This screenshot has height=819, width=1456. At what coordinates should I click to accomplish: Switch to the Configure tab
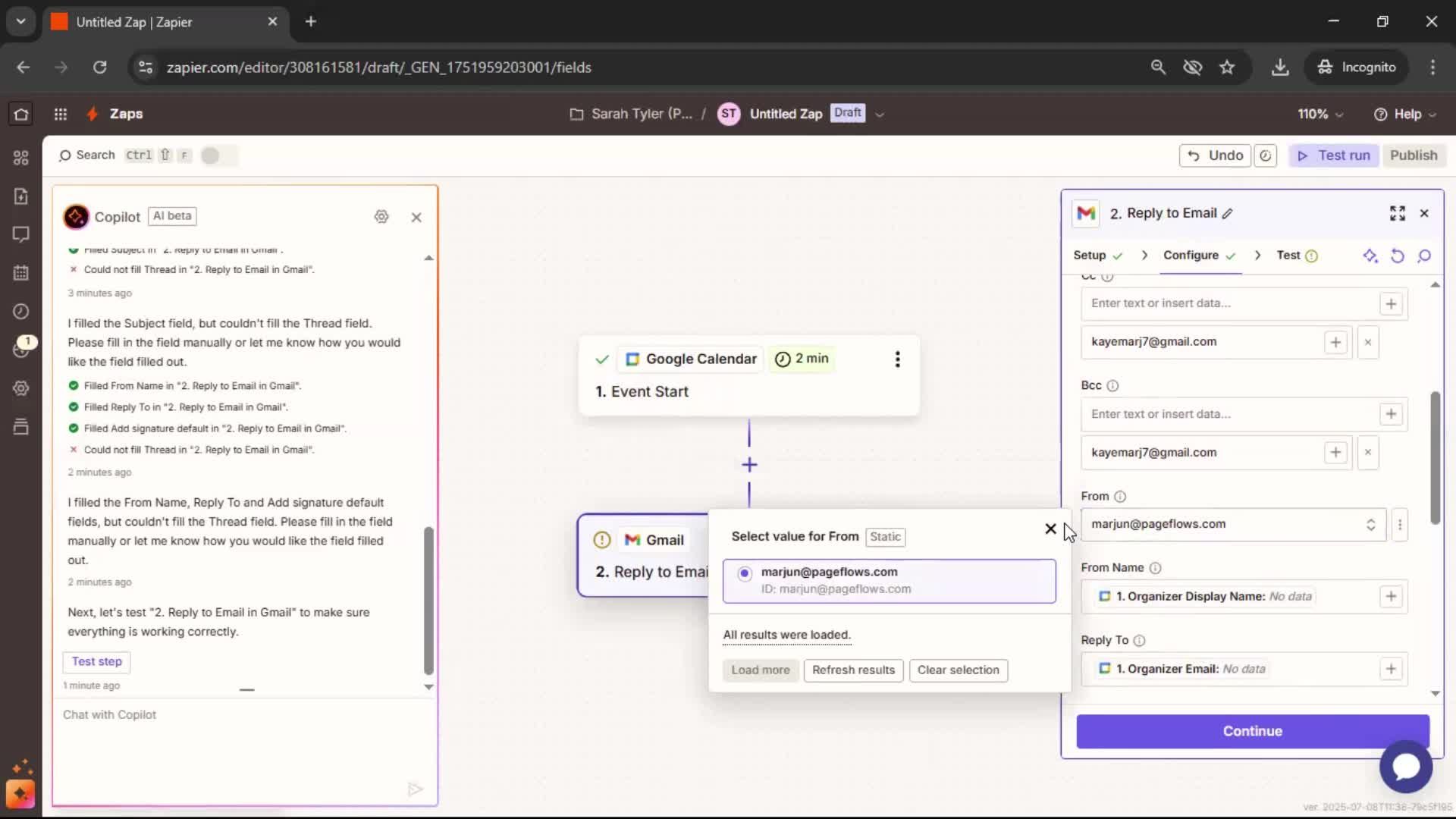1199,256
